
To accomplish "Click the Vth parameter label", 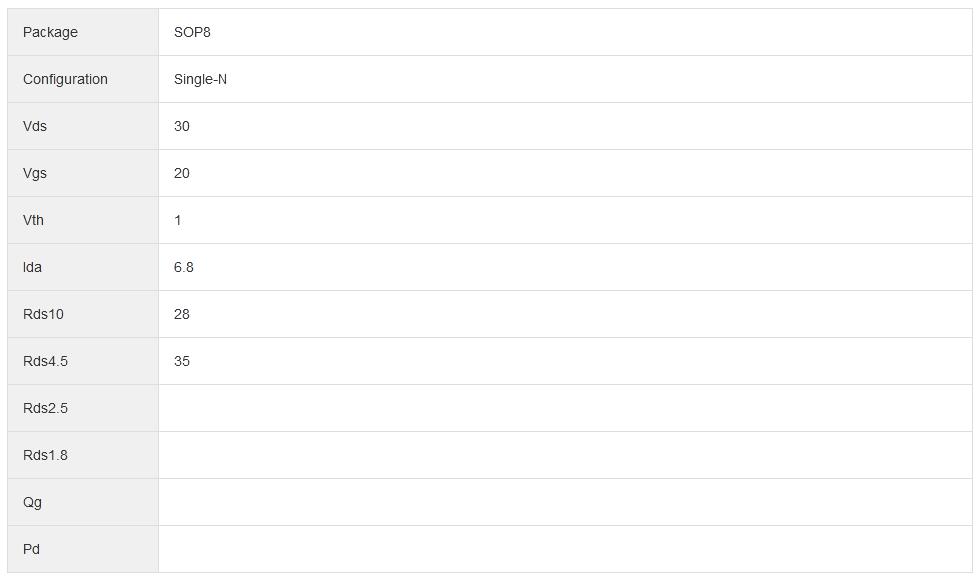I will (33, 220).
